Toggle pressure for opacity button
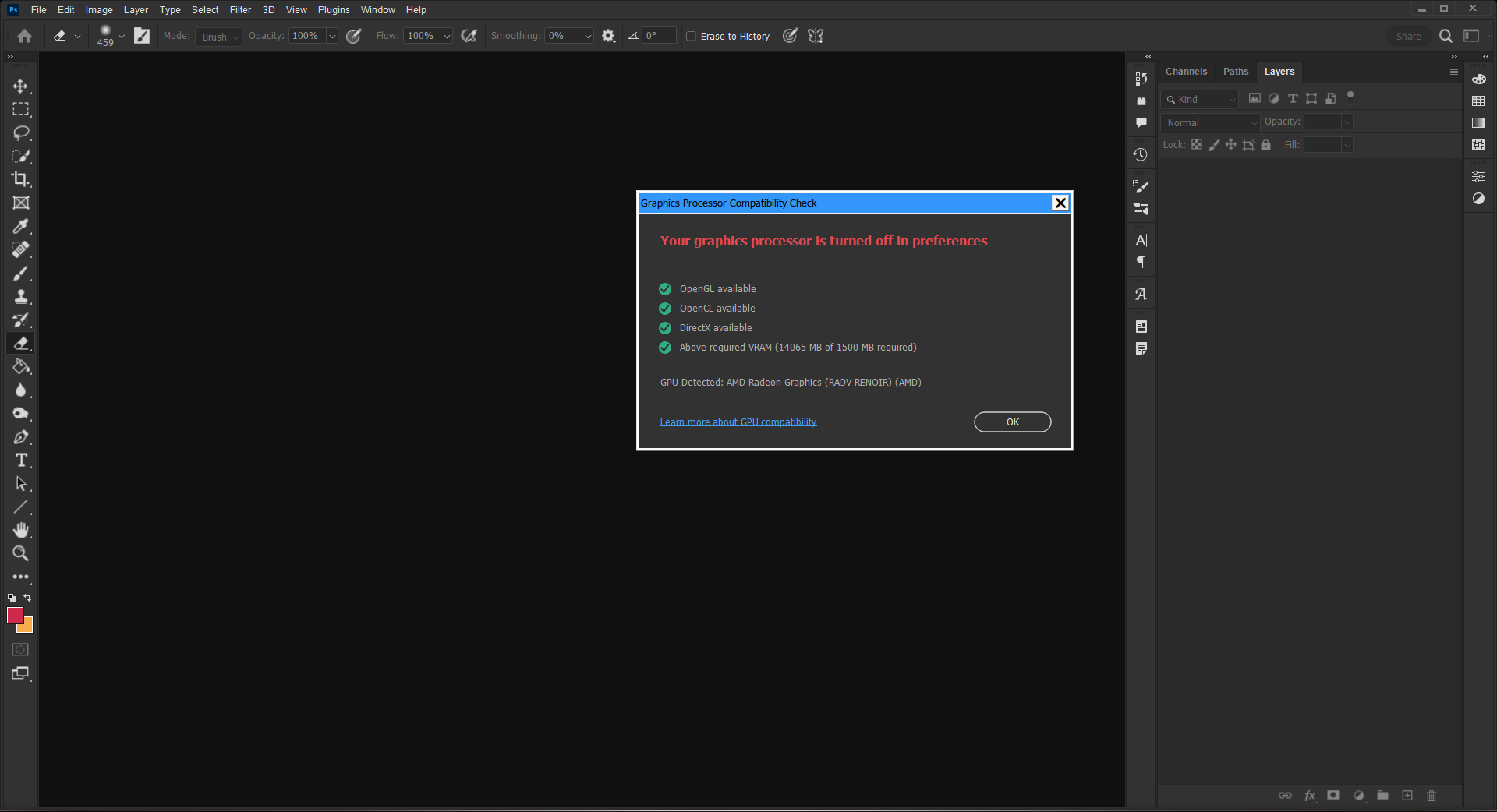The height and width of the screenshot is (812, 1497). coord(353,36)
